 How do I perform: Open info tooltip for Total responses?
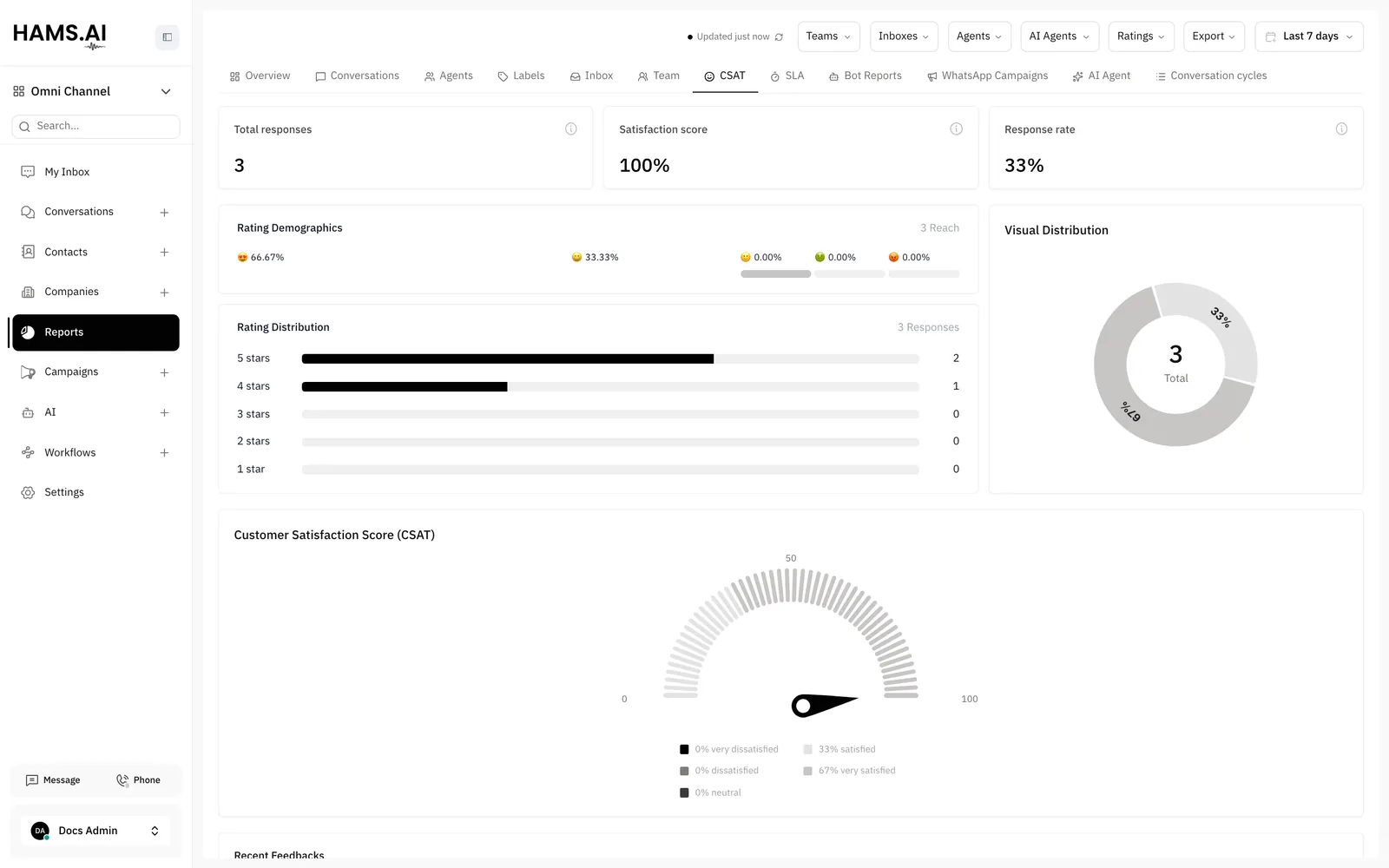(x=571, y=129)
